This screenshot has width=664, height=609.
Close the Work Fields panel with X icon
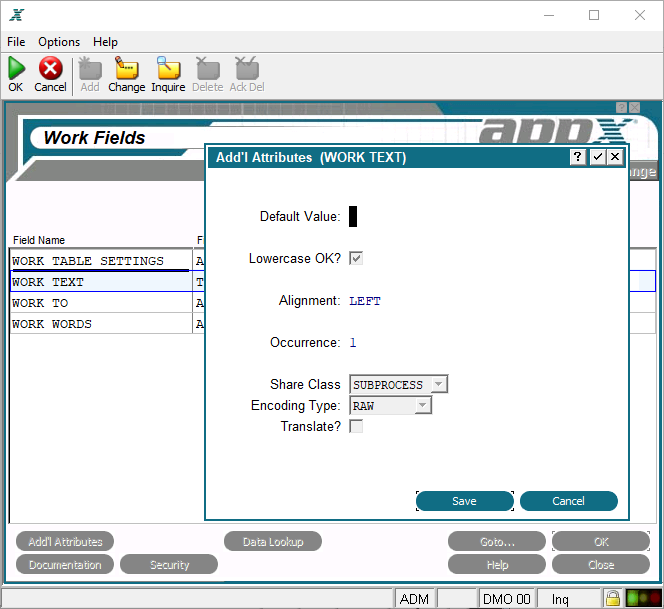pyautogui.click(x=634, y=108)
